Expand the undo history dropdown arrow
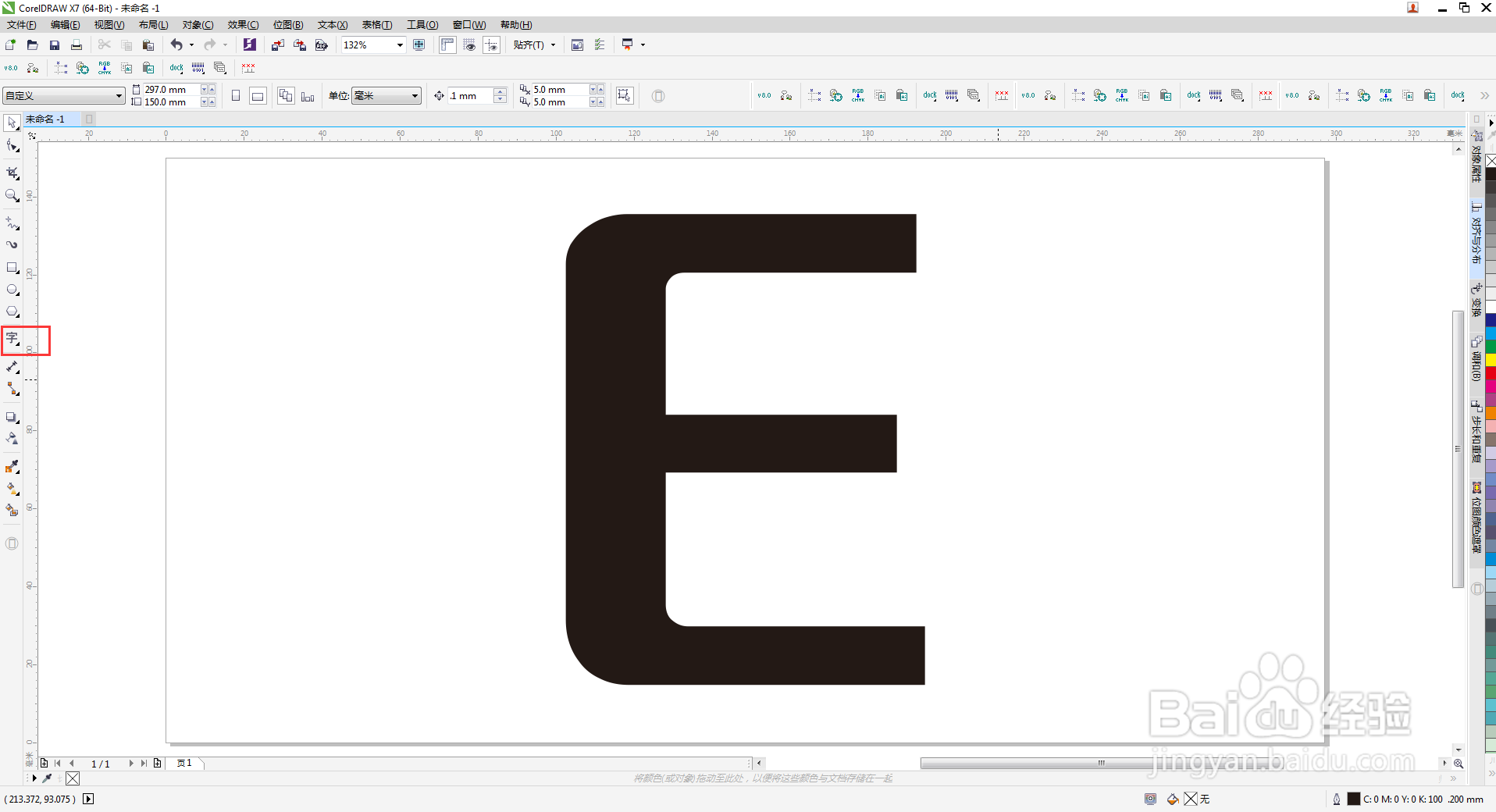1496x812 pixels. [192, 45]
